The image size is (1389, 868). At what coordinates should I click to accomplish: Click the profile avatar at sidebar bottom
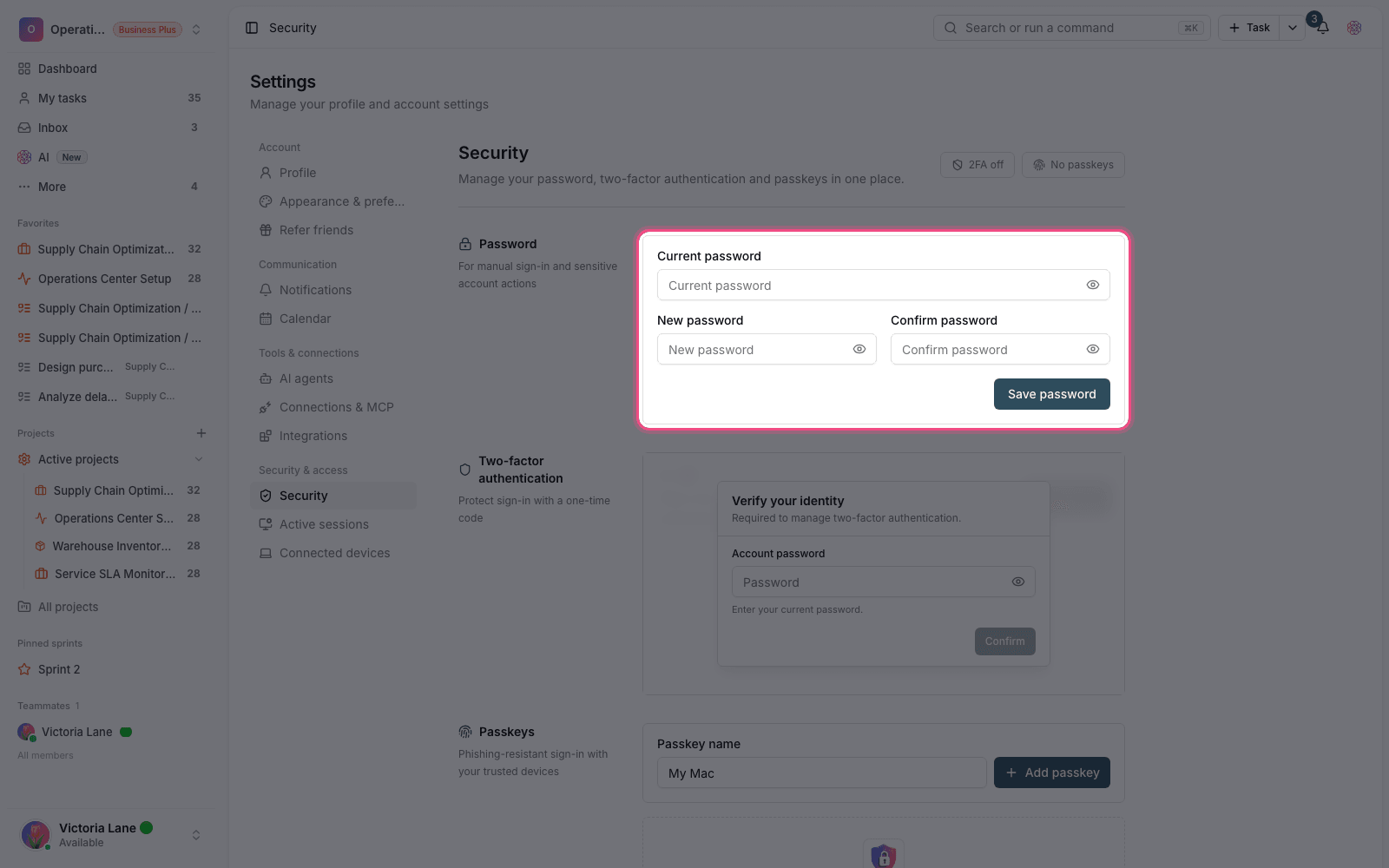tap(36, 834)
